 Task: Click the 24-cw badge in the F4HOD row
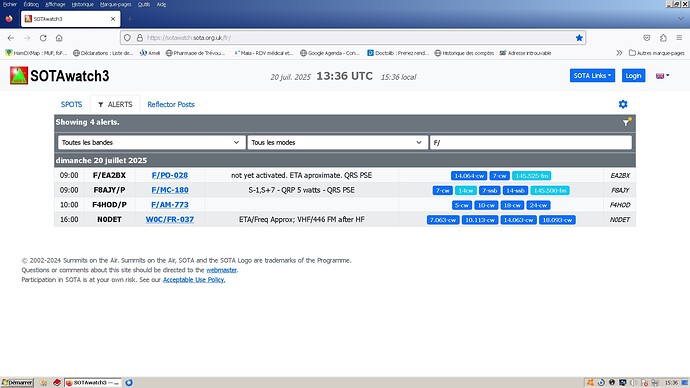coord(538,205)
